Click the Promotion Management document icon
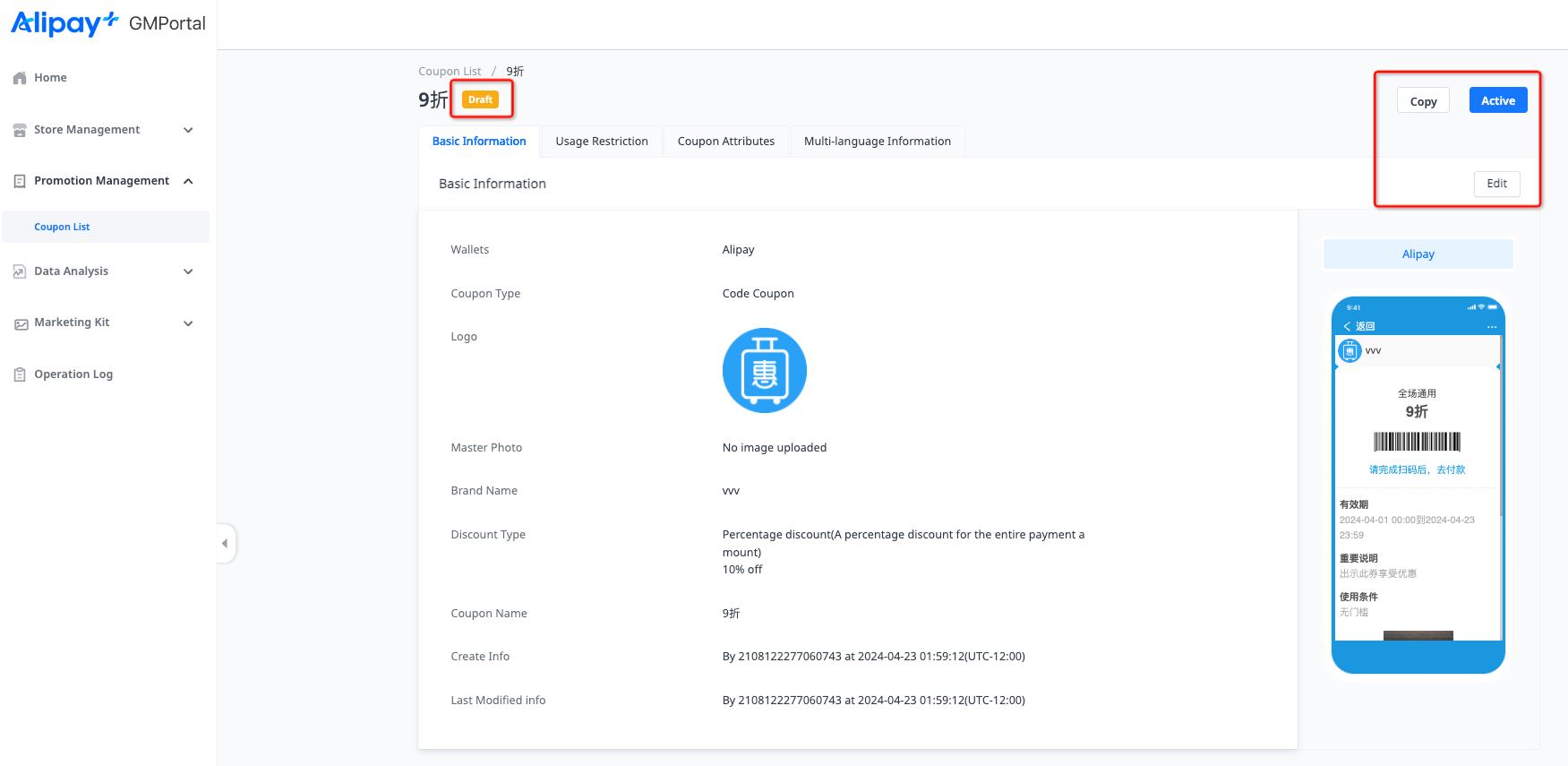This screenshot has height=766, width=1568. pos(20,181)
